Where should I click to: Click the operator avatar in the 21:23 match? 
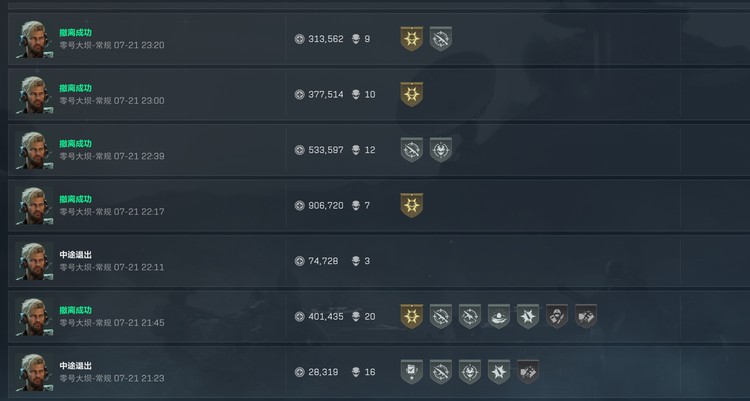34,372
